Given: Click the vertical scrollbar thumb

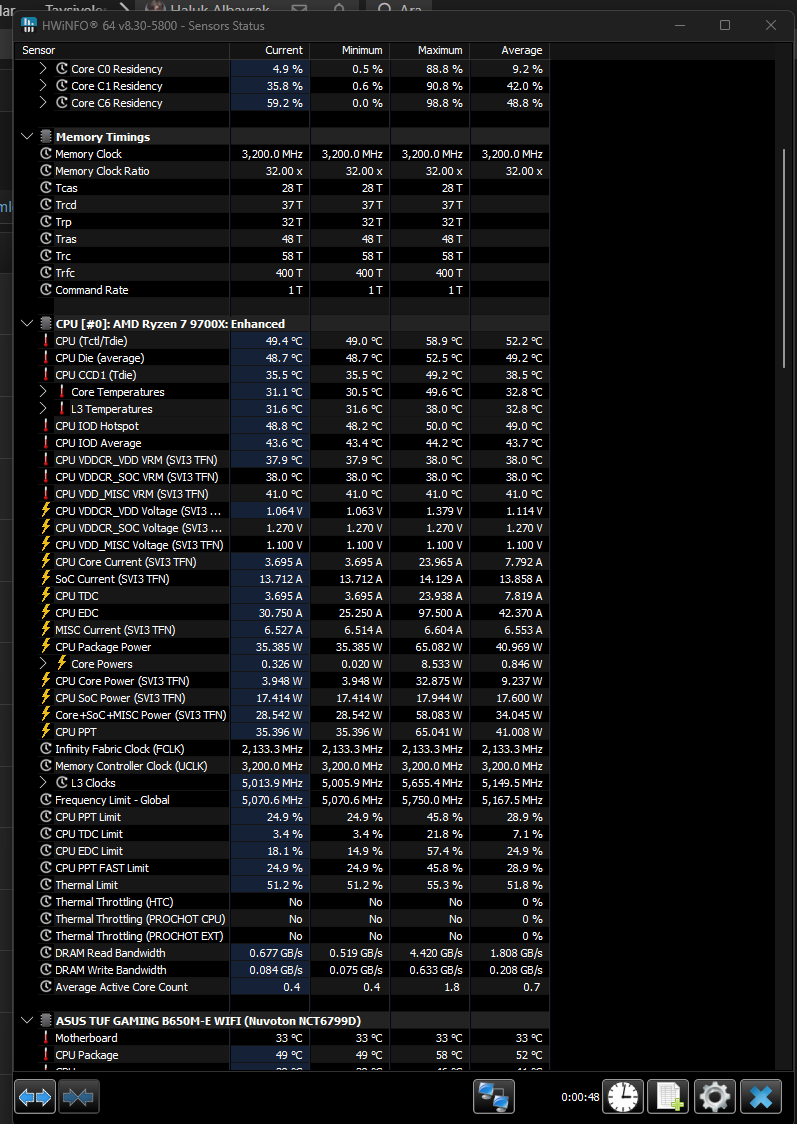Looking at the screenshot, I should point(785,258).
